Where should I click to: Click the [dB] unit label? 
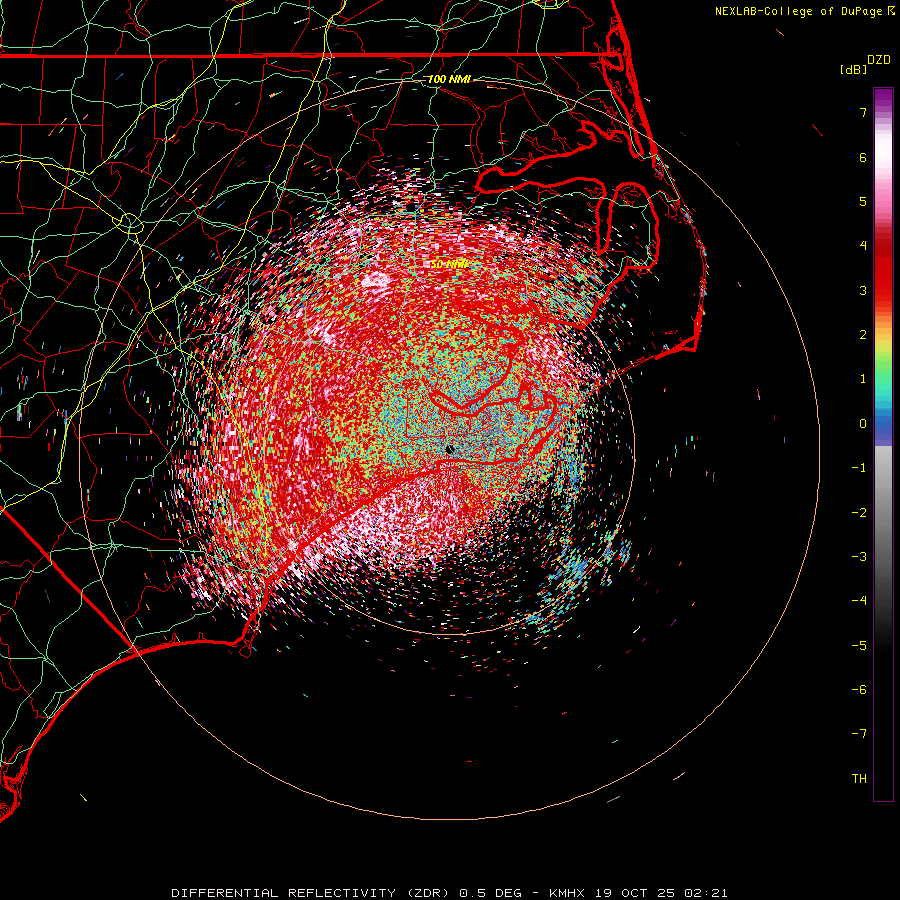854,70
